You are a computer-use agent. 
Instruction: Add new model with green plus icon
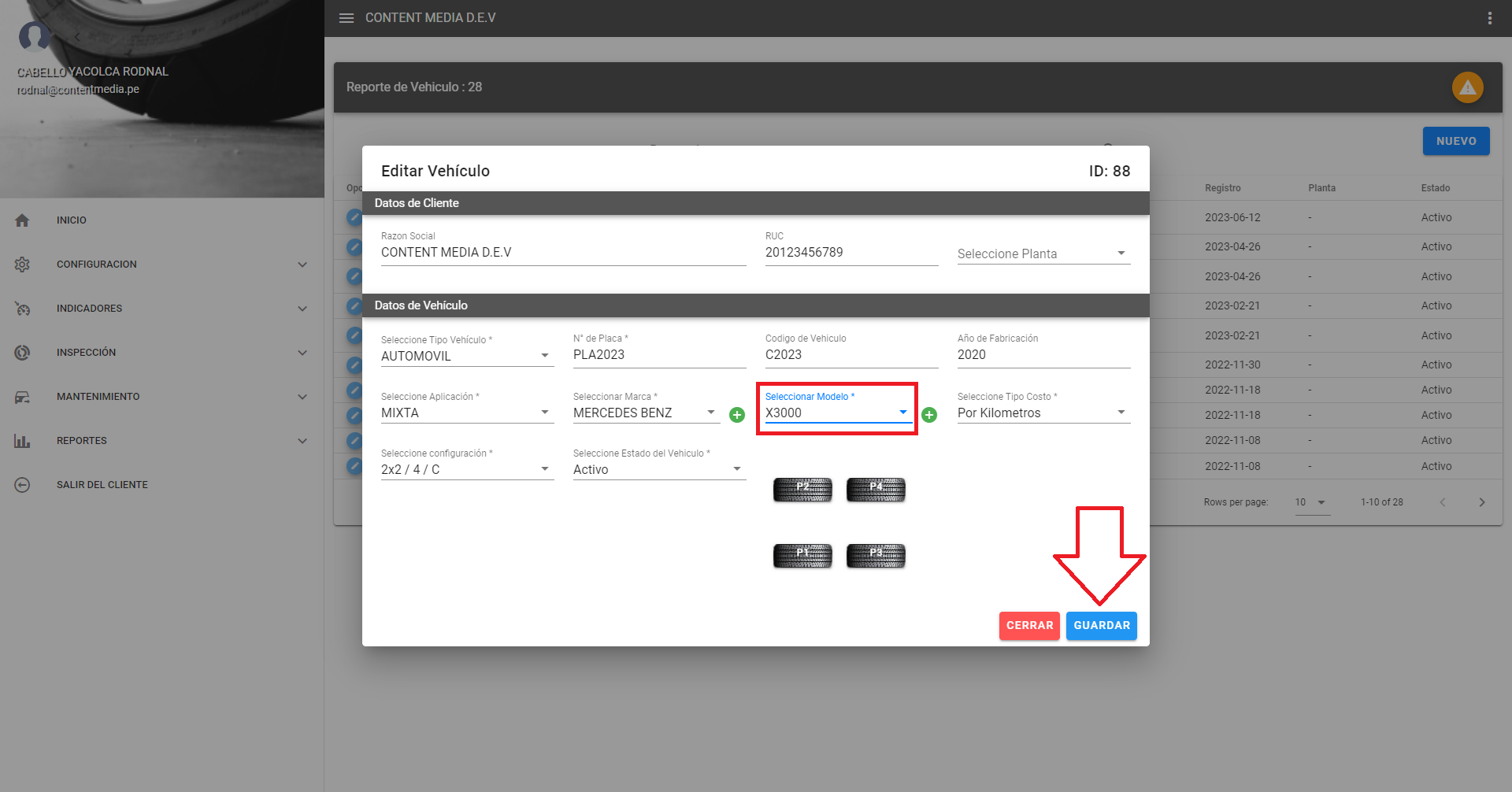click(x=929, y=415)
